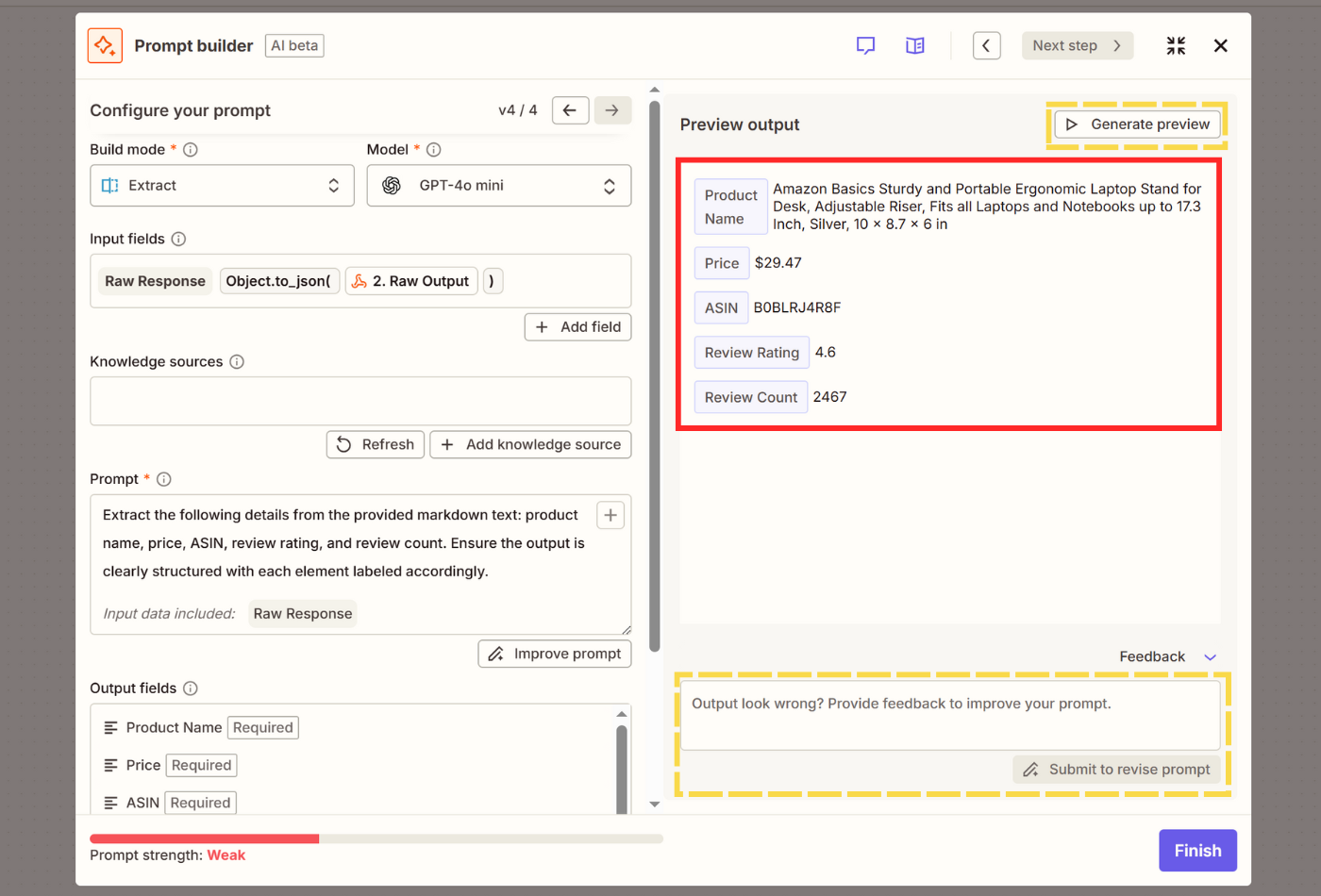Click the Improve prompt button

click(x=555, y=654)
